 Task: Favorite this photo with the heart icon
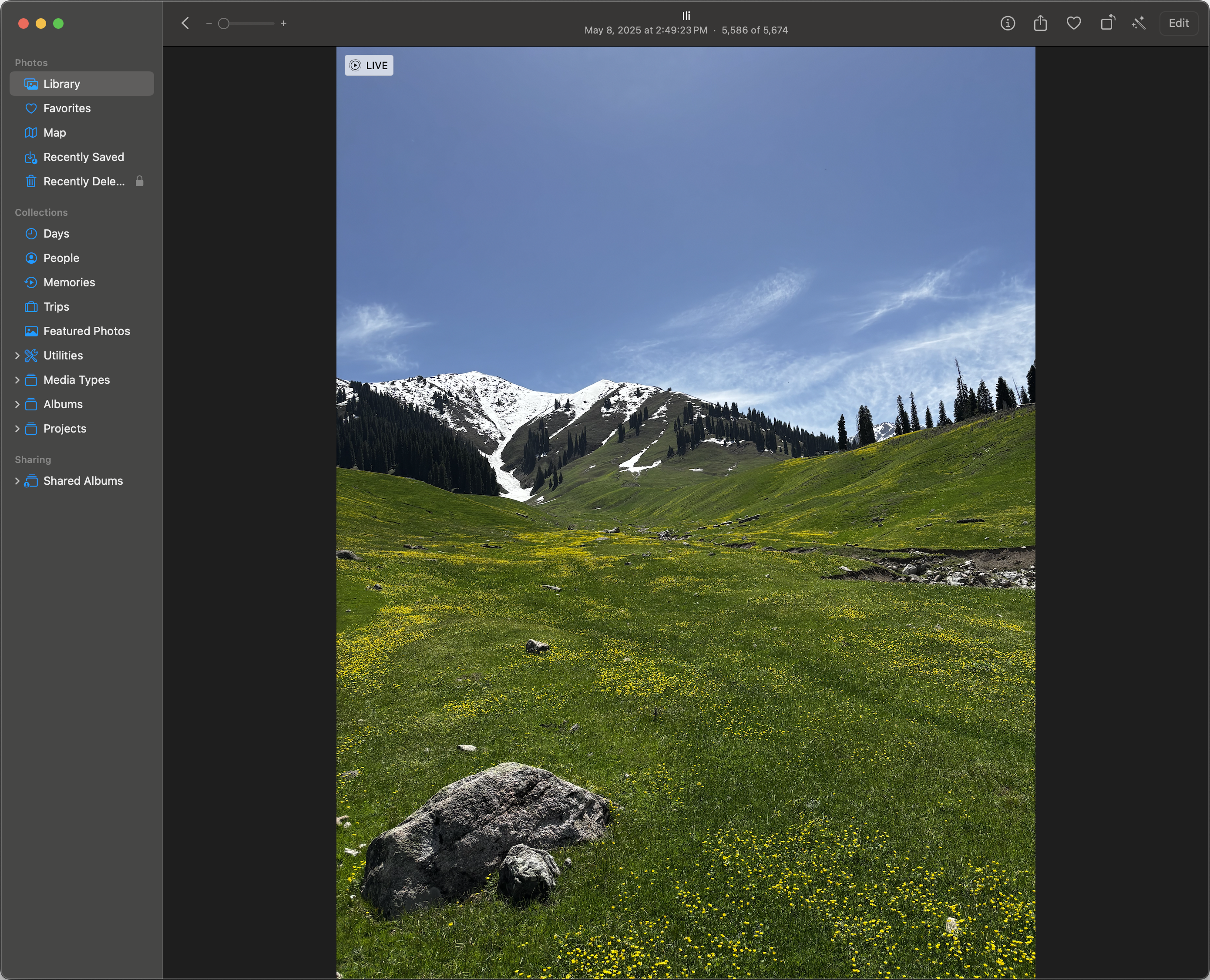tap(1073, 23)
